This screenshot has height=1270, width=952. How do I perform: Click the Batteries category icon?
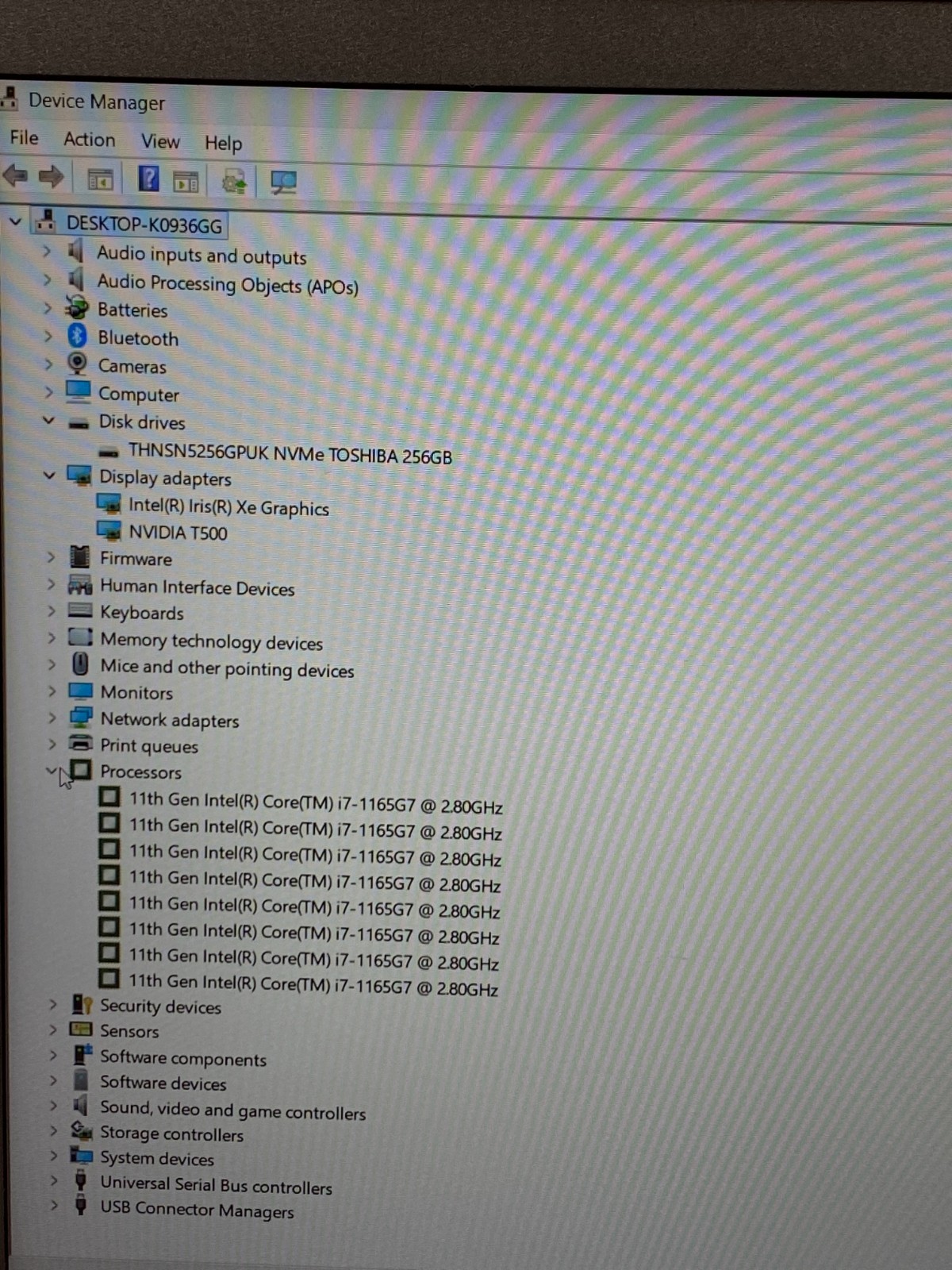click(x=76, y=307)
